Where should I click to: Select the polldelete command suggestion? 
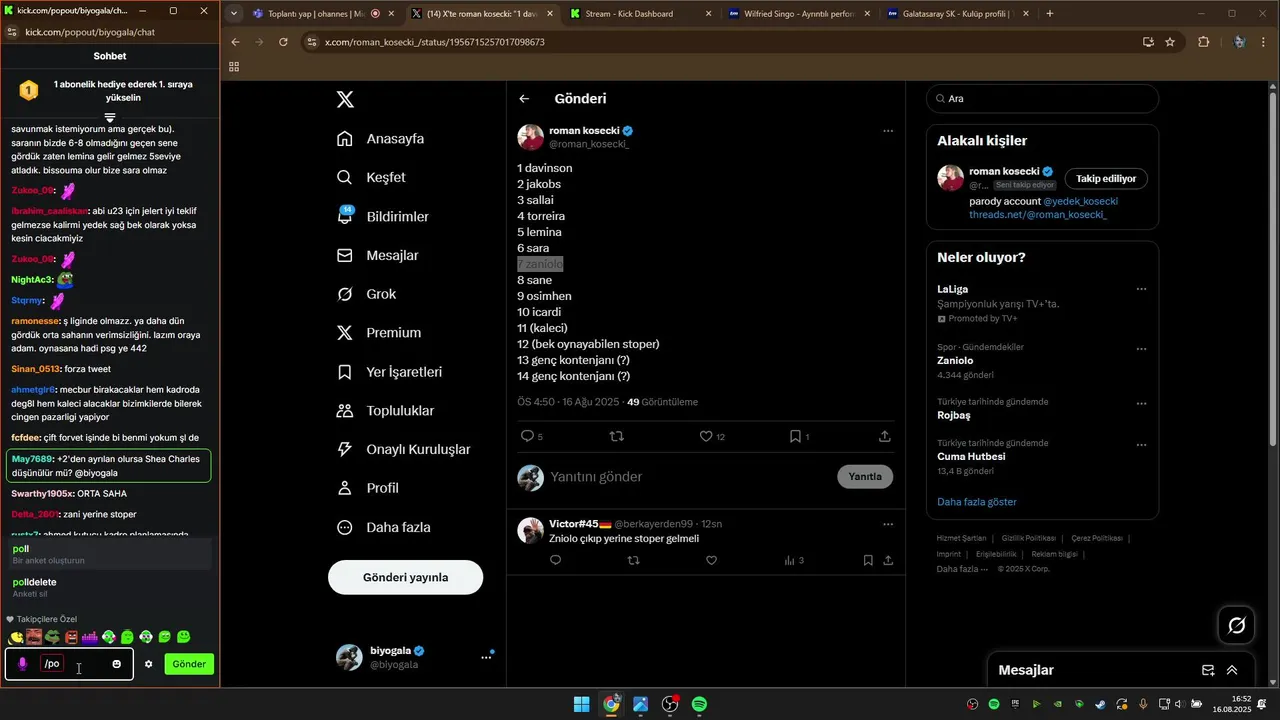[110, 587]
